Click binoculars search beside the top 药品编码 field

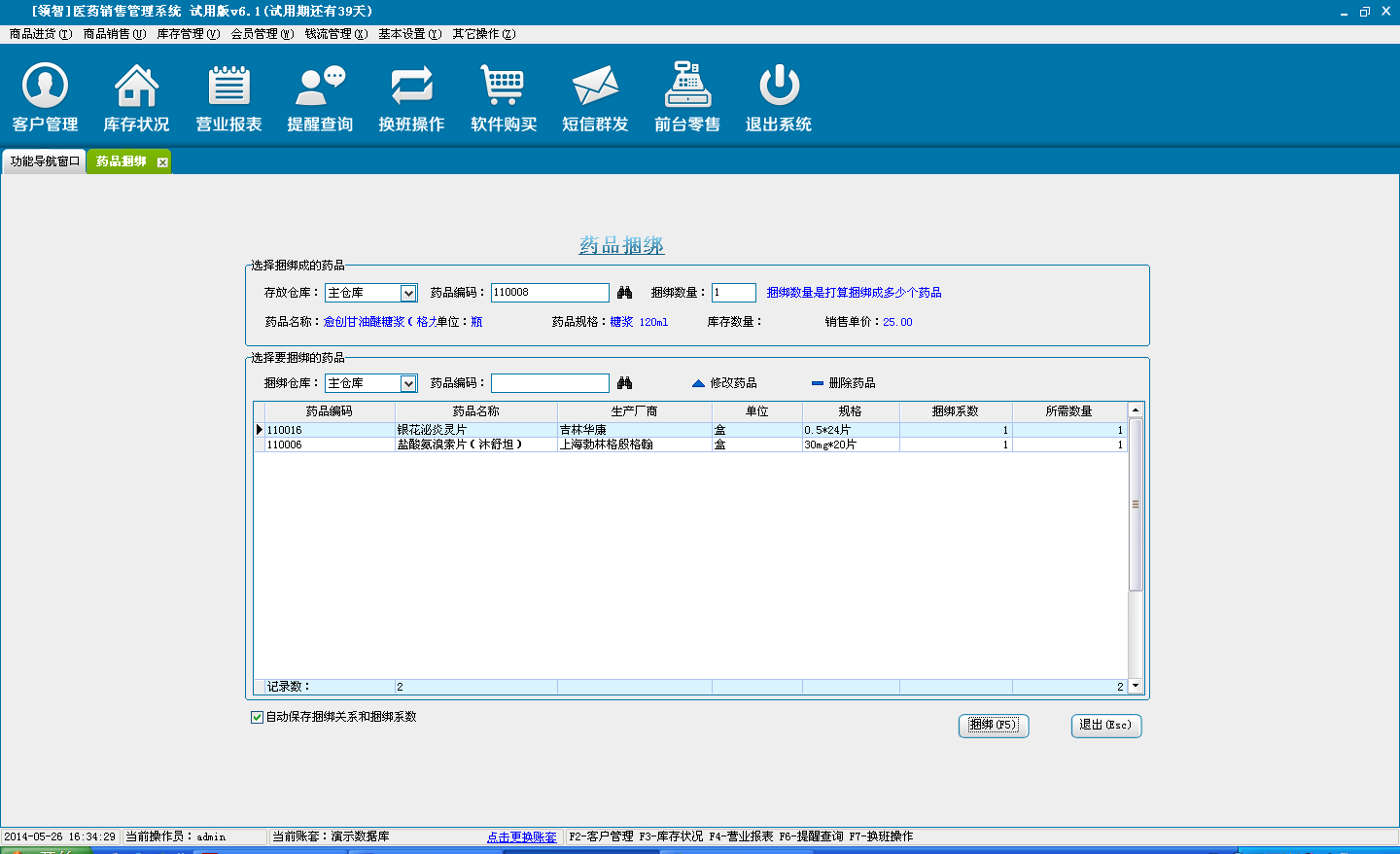624,293
